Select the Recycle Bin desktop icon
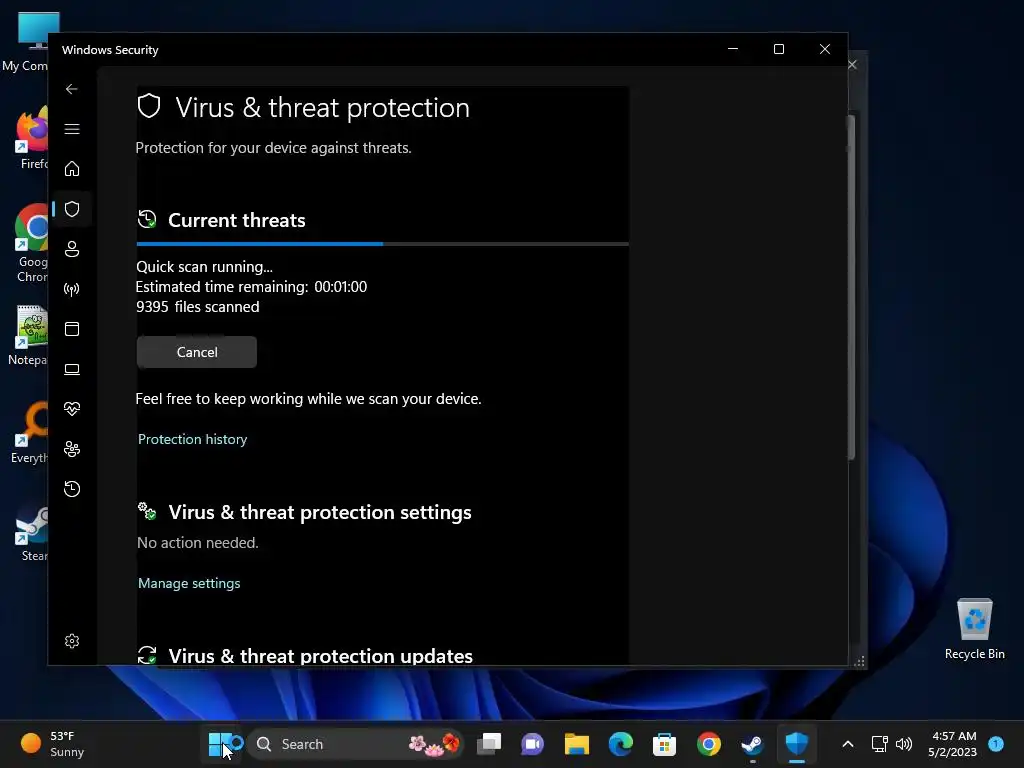The image size is (1024, 768). pos(974,630)
